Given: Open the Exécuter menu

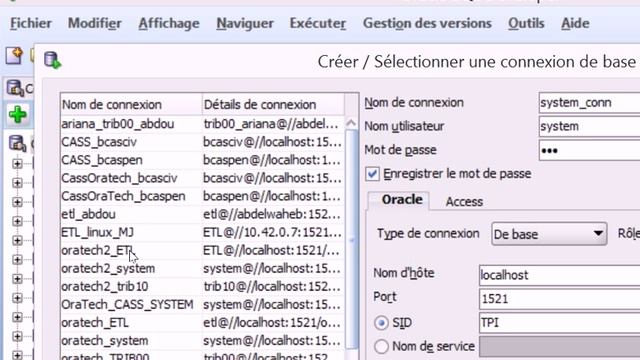Looking at the screenshot, I should [x=318, y=23].
